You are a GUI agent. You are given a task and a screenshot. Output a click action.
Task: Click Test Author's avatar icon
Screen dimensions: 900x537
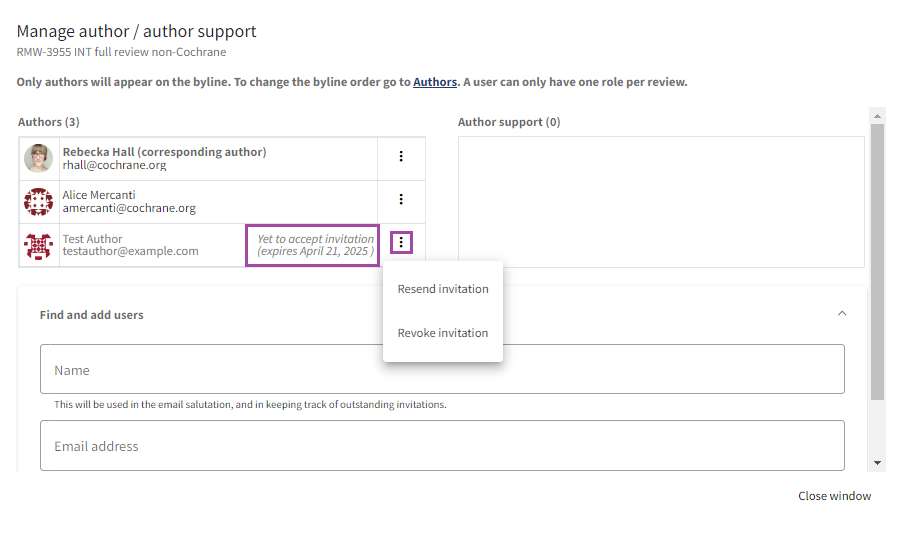pos(38,244)
